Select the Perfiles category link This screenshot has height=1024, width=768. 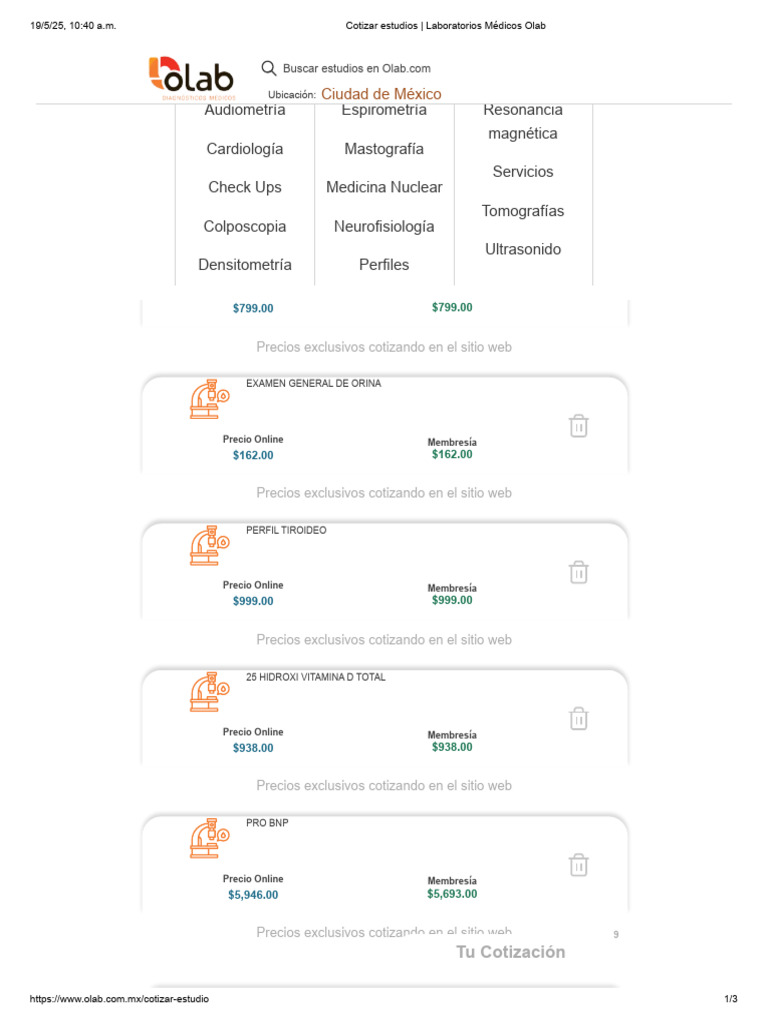(384, 265)
